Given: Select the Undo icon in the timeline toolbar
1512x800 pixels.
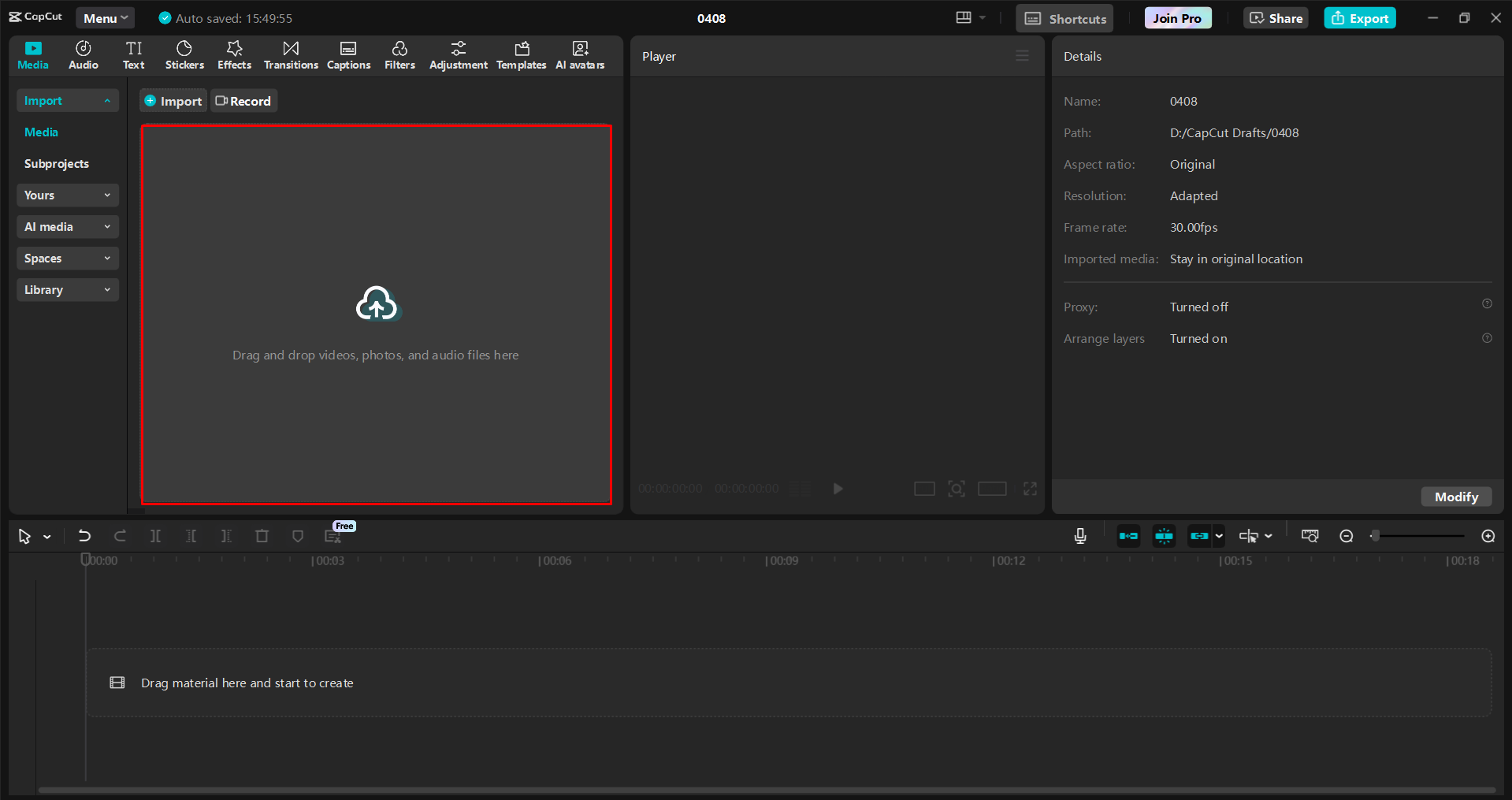Looking at the screenshot, I should [84, 535].
